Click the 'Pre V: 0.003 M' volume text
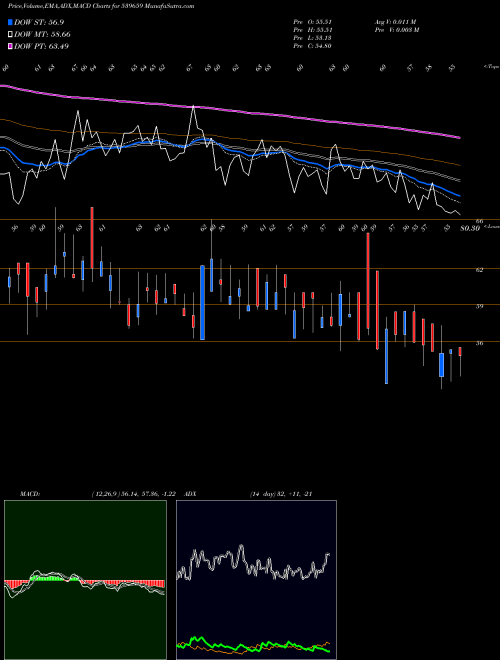The image size is (500, 660). (397, 29)
